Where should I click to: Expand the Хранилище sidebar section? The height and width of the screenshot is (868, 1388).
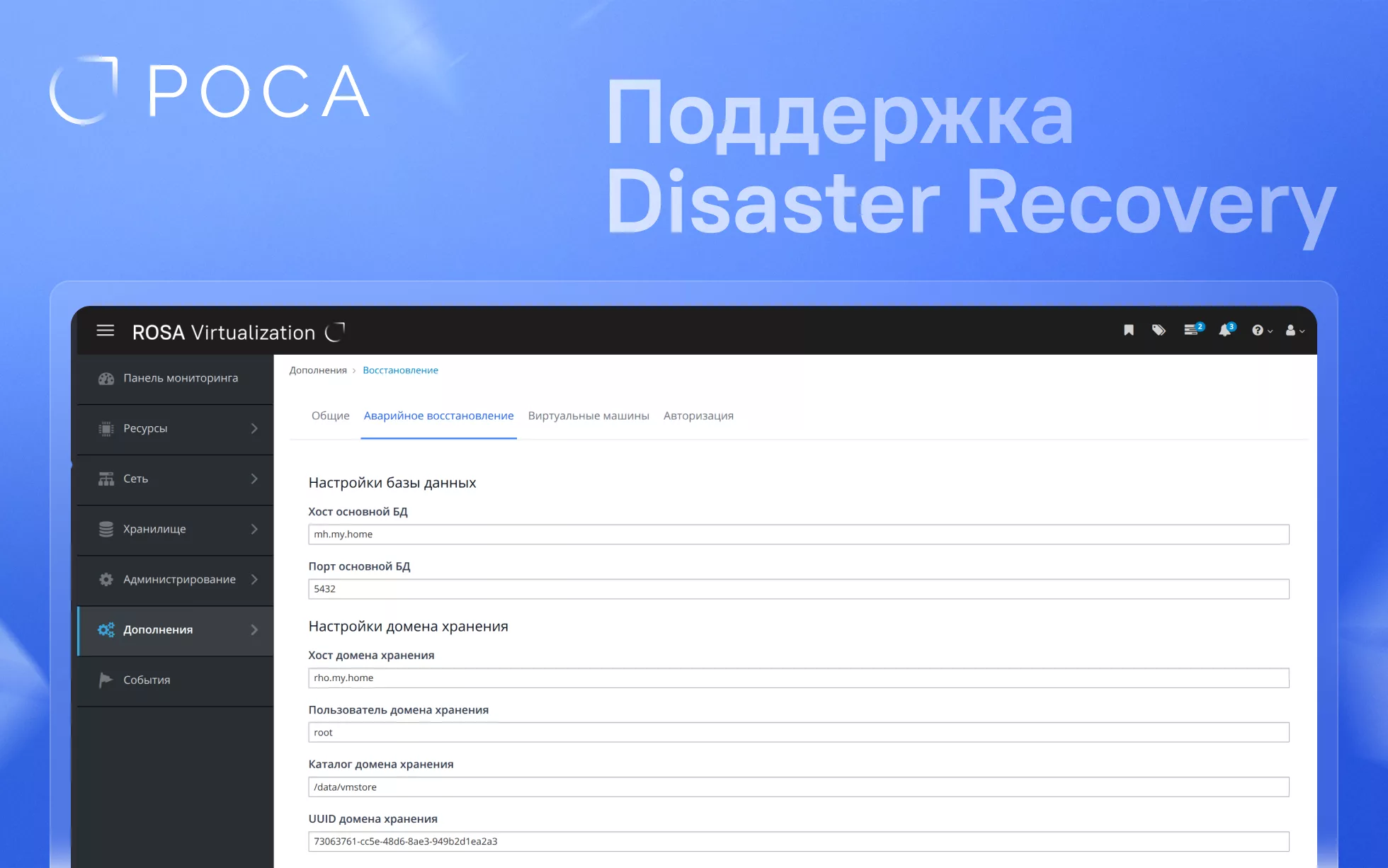click(175, 529)
